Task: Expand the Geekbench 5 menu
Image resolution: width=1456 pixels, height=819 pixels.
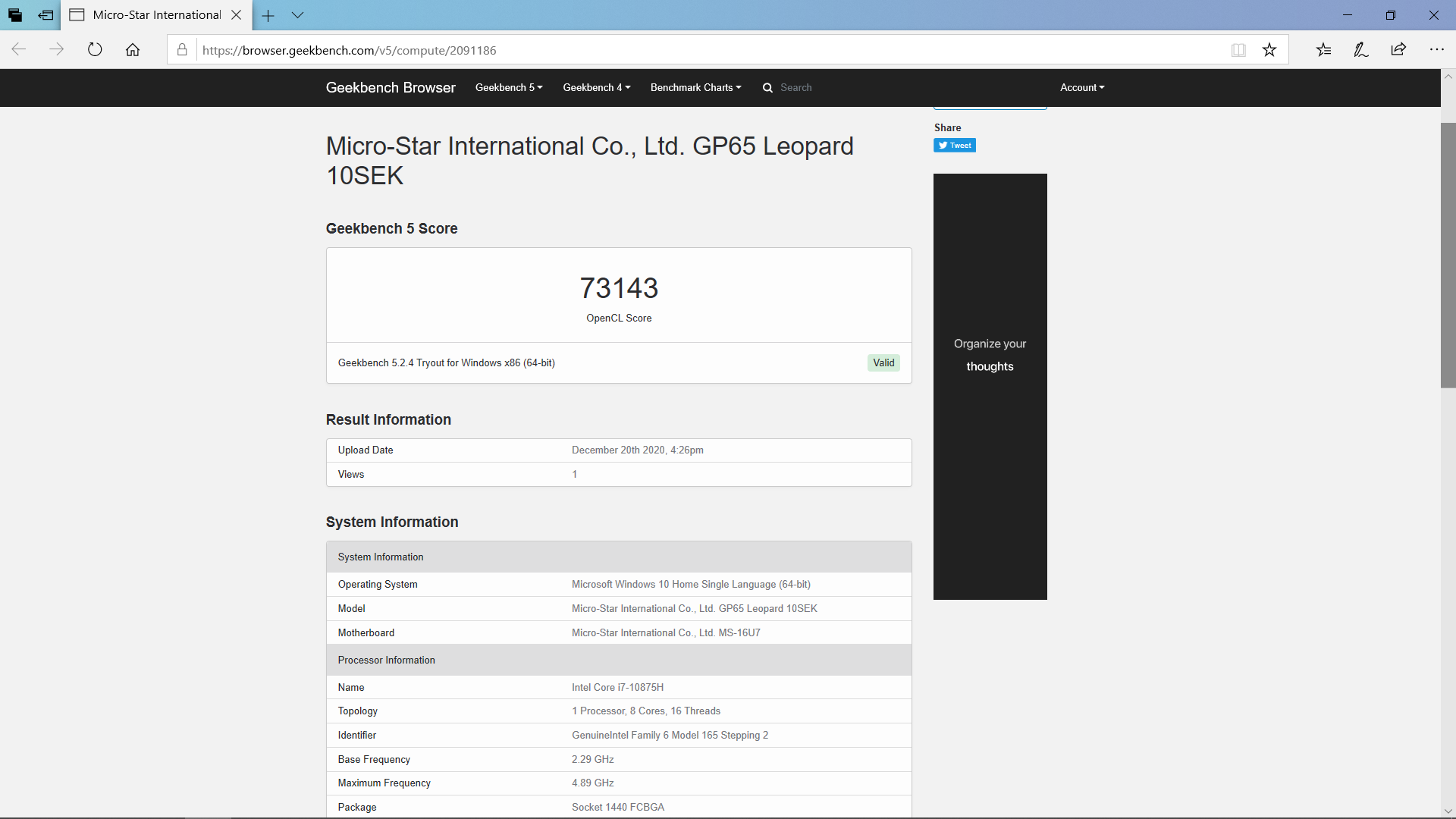Action: coord(509,88)
